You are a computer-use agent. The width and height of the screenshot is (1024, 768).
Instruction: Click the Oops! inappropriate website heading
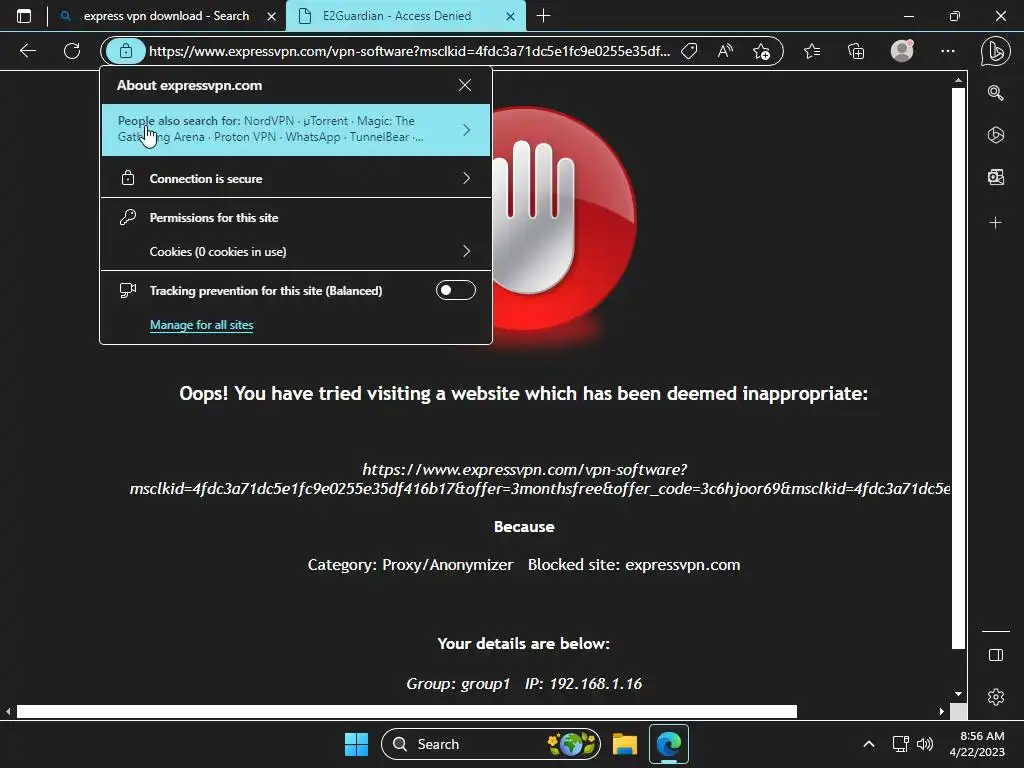point(523,394)
